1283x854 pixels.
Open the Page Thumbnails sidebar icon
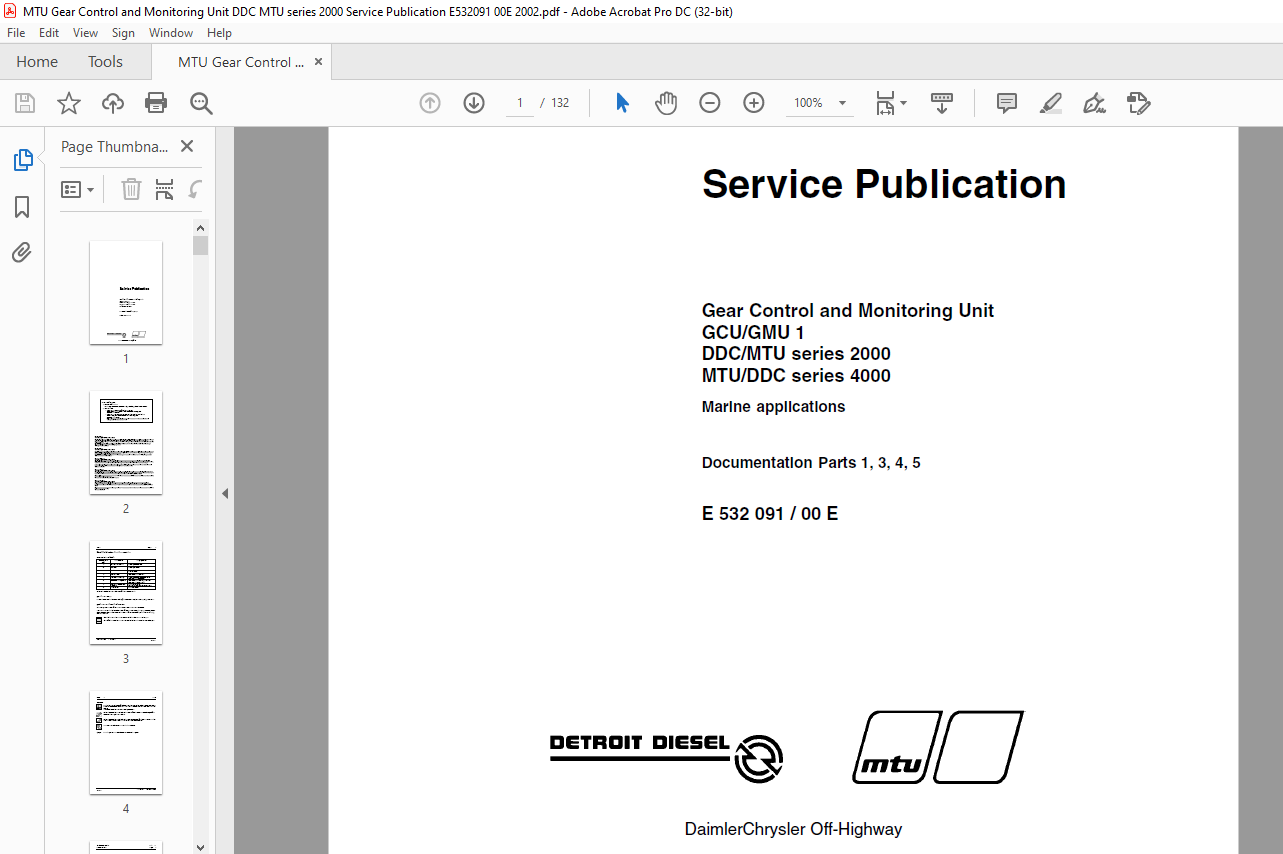coord(22,160)
